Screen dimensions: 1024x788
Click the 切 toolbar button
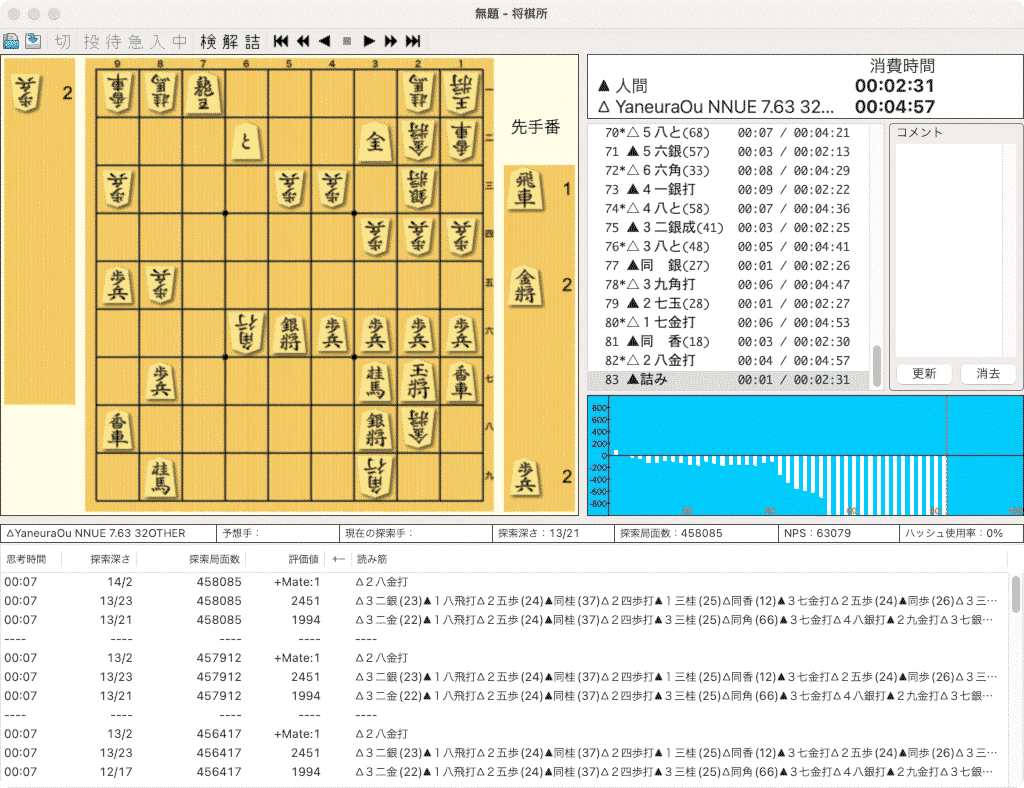point(63,42)
